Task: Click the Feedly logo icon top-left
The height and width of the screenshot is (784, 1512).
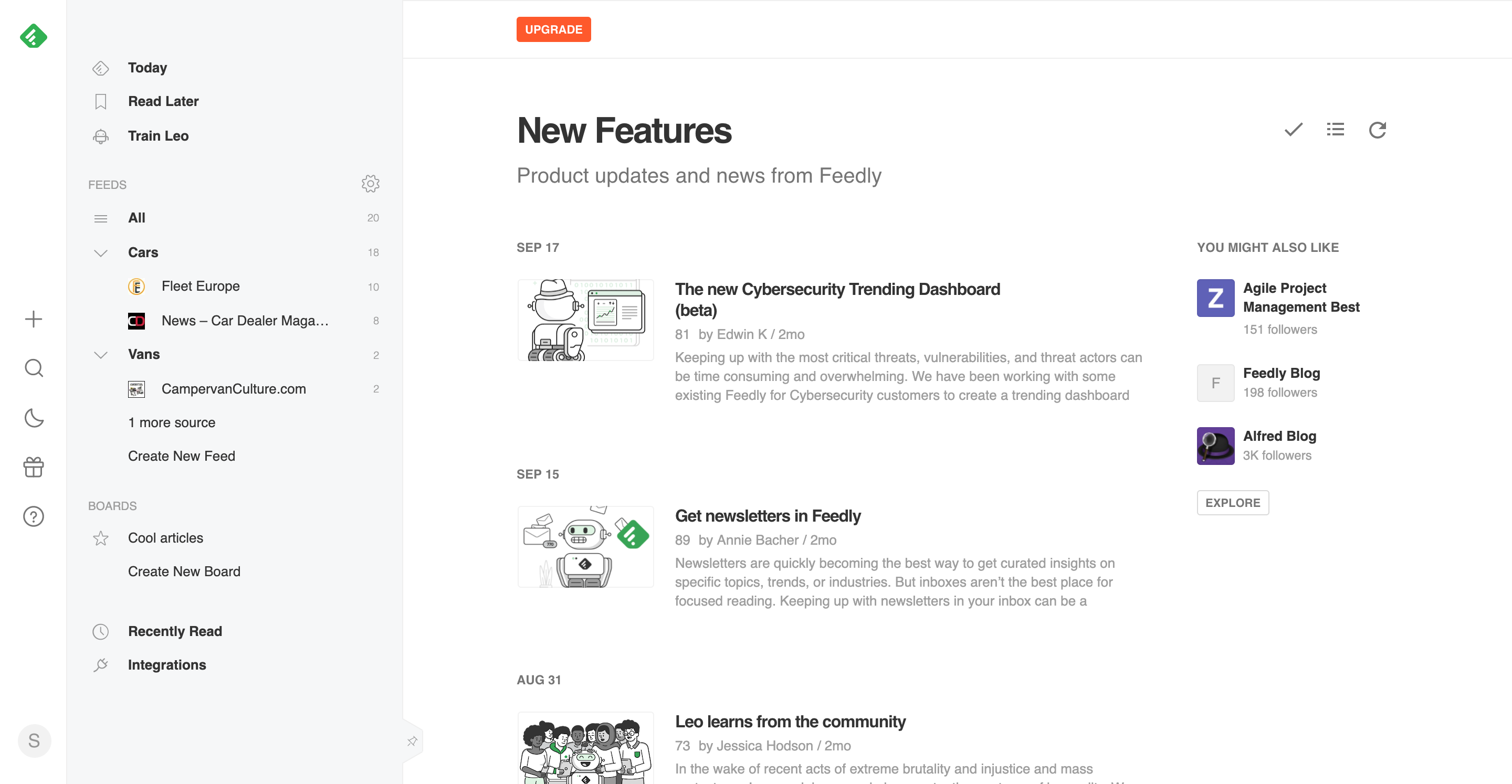Action: (34, 37)
